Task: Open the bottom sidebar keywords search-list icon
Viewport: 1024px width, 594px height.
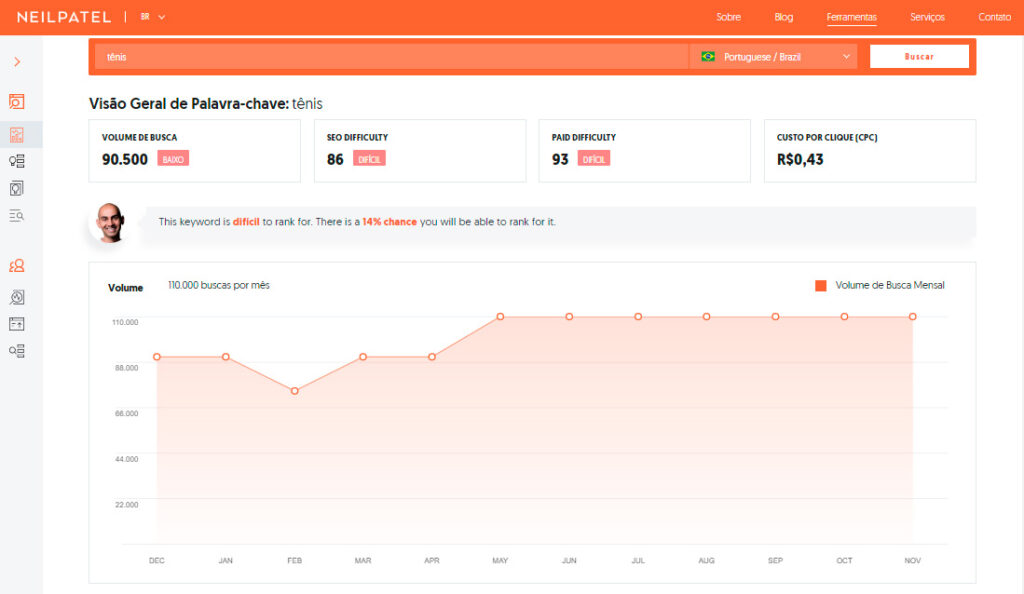Action: click(17, 351)
